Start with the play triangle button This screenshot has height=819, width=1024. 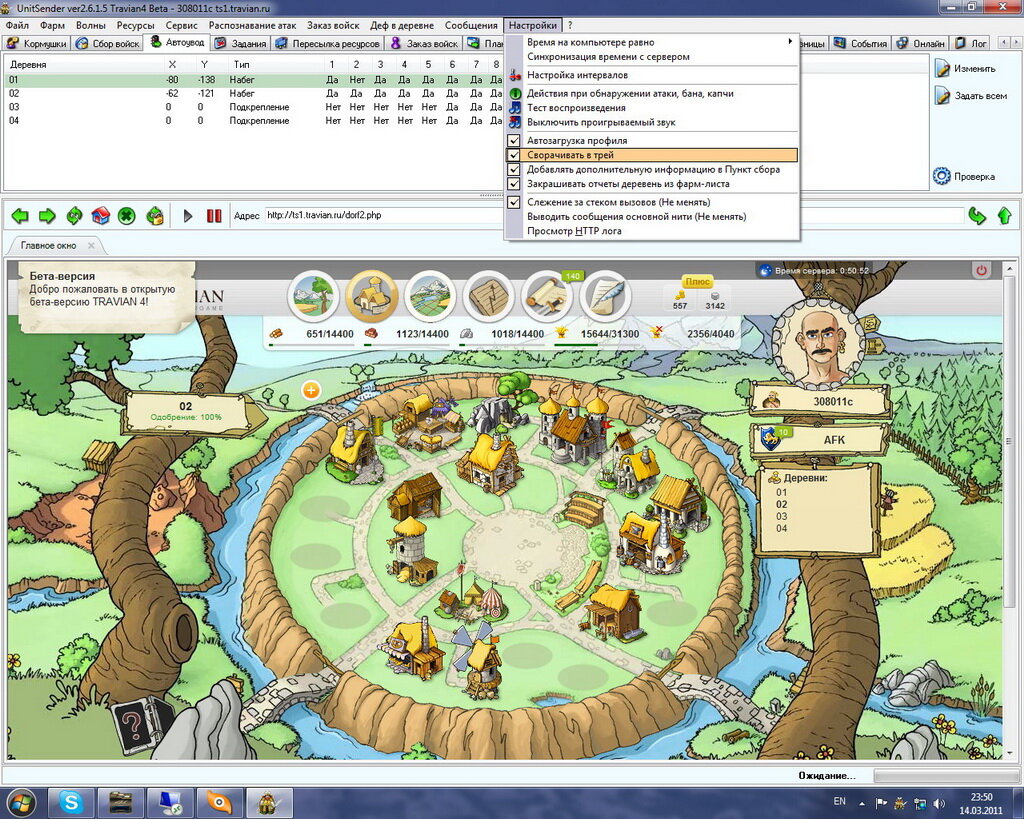pyautogui.click(x=188, y=216)
